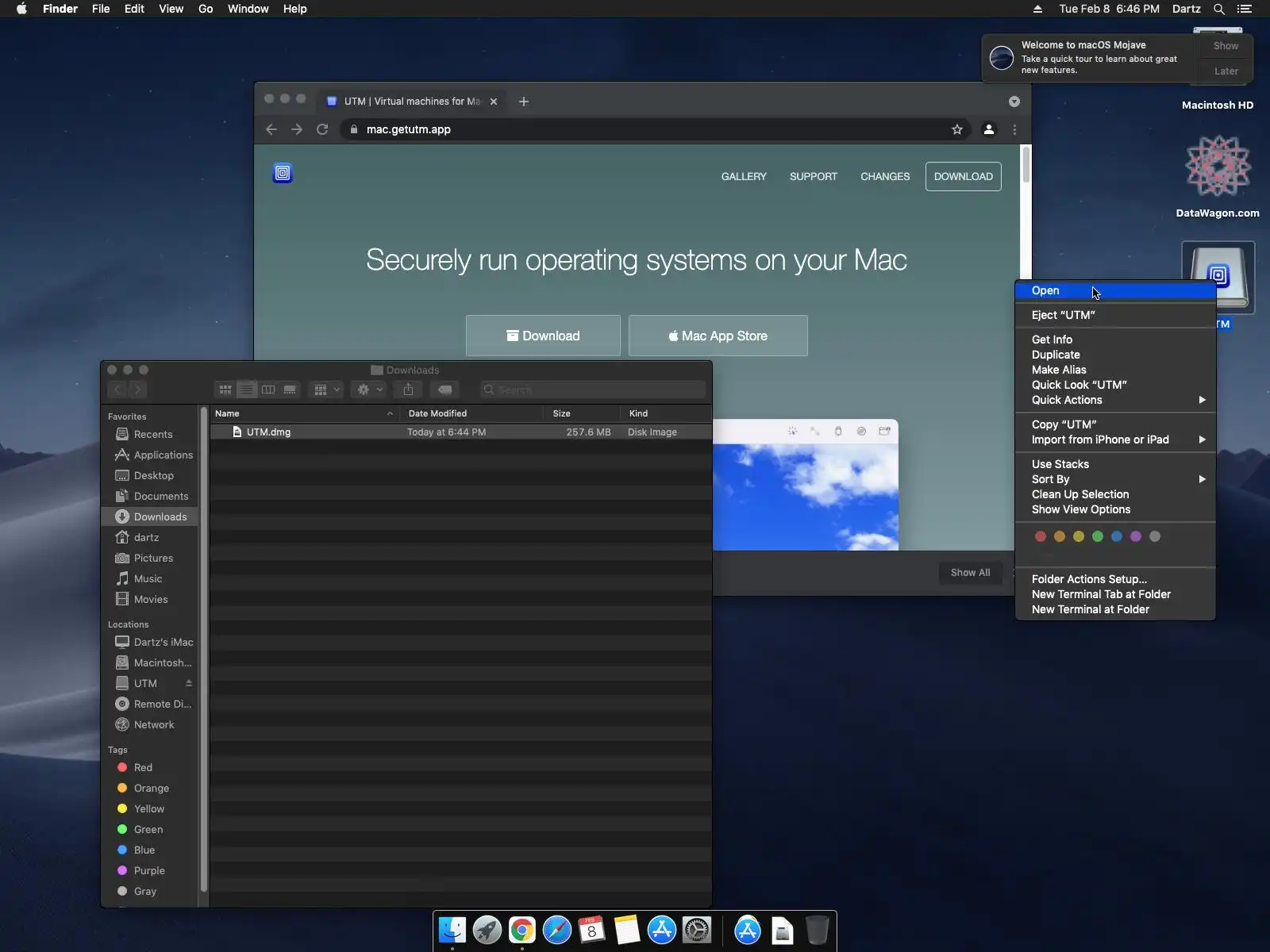Open Trash in the Dock
The image size is (1270, 952).
coord(818,930)
